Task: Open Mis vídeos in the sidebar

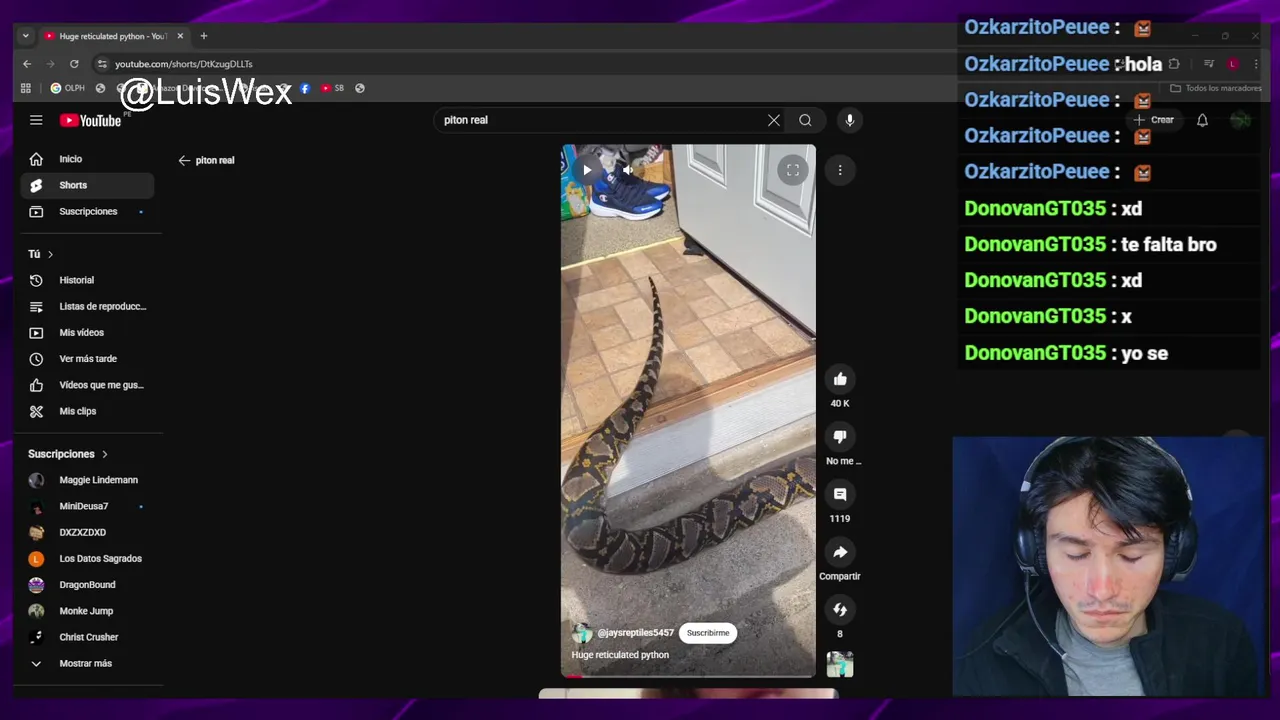Action: click(x=87, y=332)
